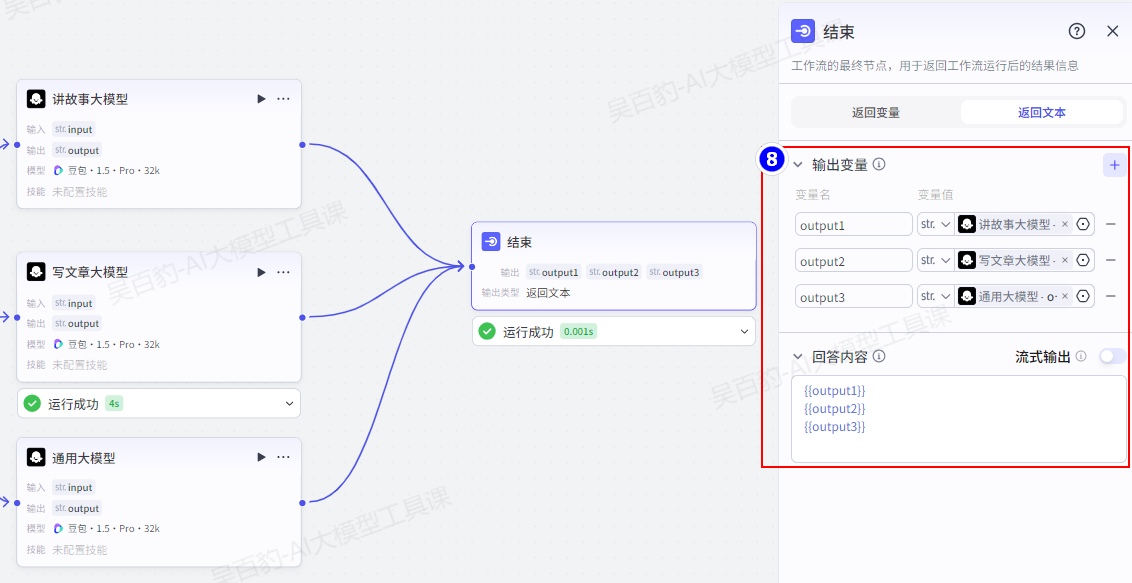Run the 通用大模型 node with play icon
This screenshot has width=1132, height=583.
pyautogui.click(x=261, y=457)
